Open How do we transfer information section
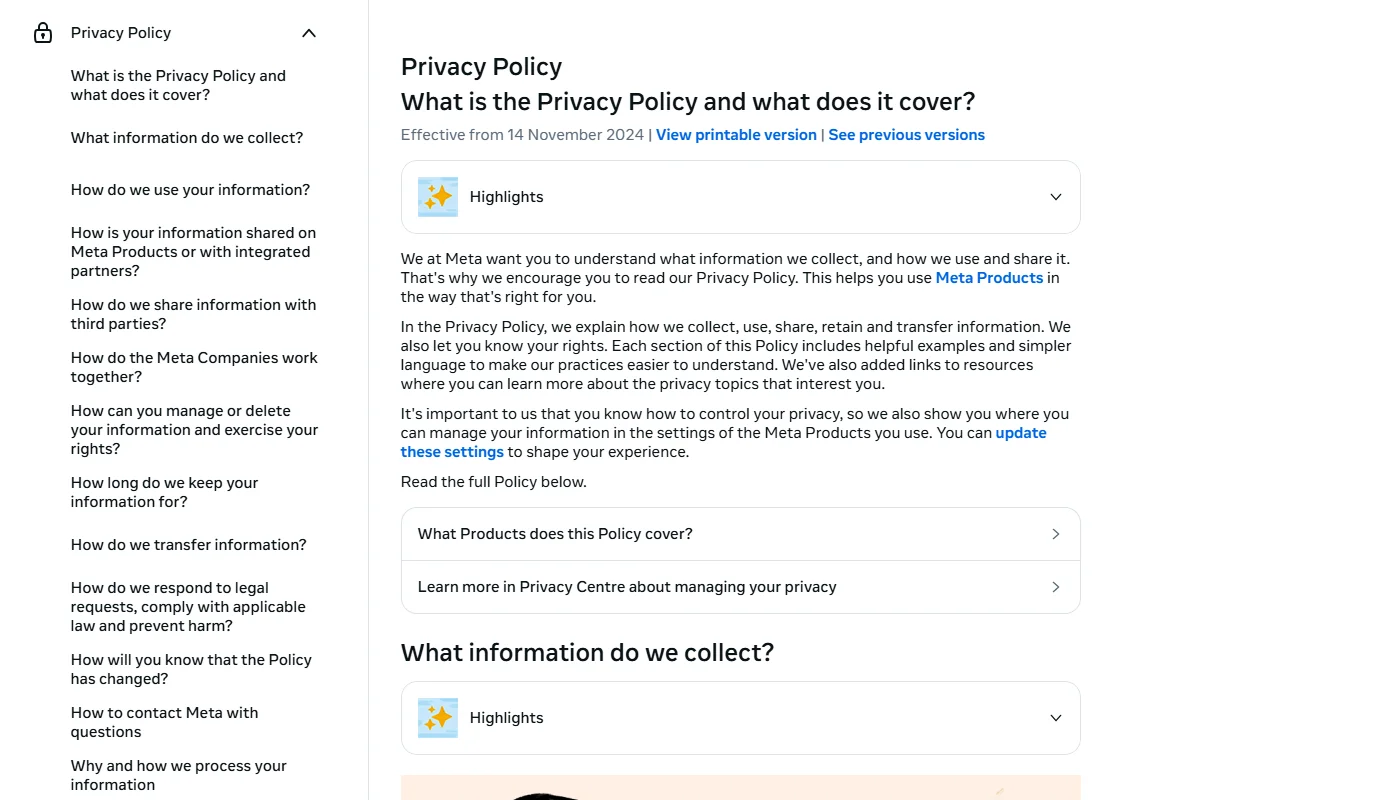This screenshot has height=800, width=1400. coord(188,544)
